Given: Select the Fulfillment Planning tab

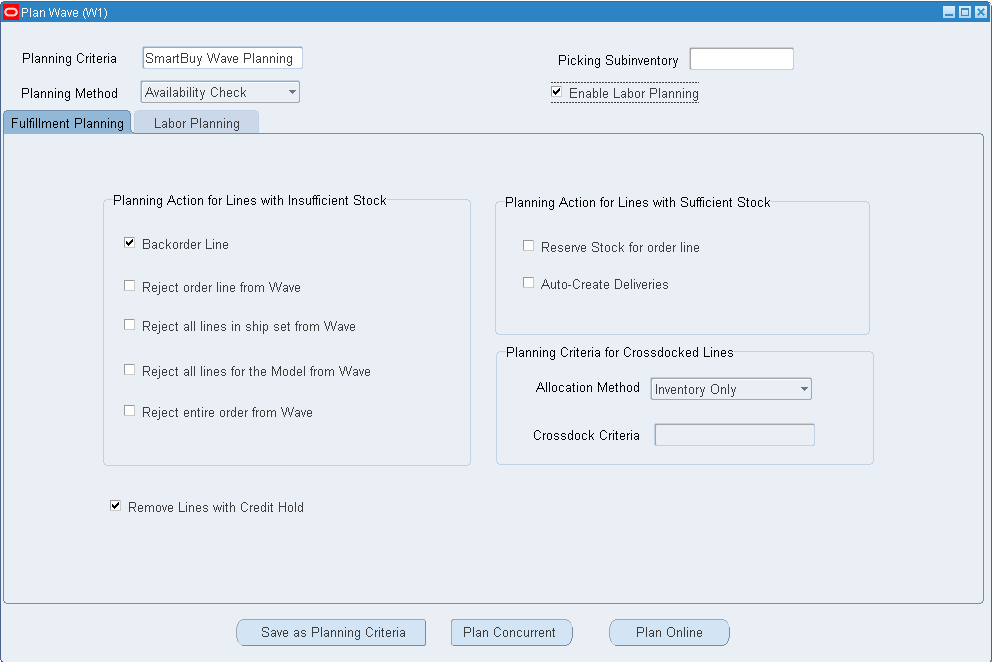Looking at the screenshot, I should coord(68,123).
